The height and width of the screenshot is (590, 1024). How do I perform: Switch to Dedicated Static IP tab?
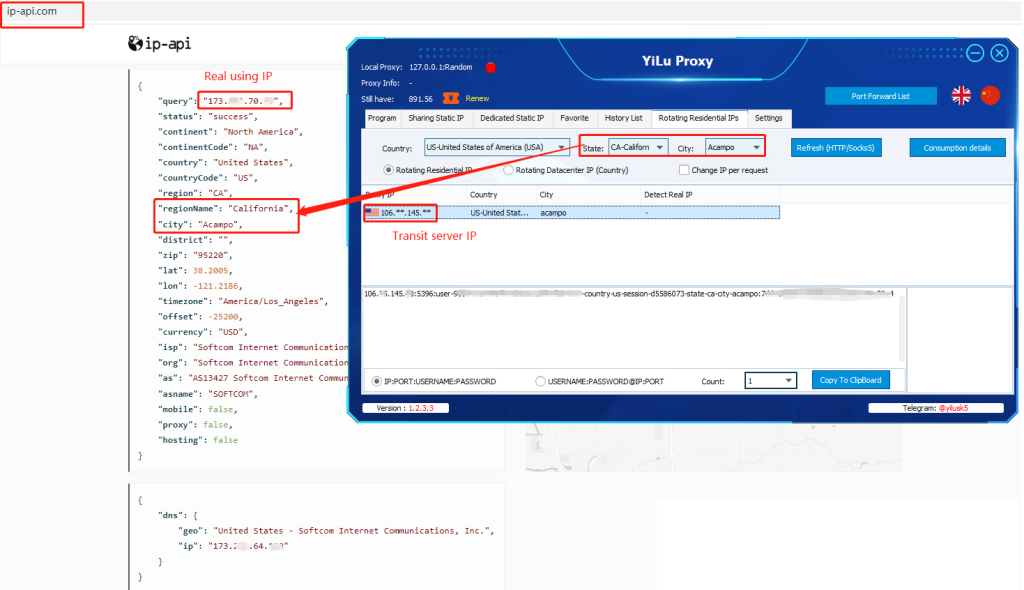(x=512, y=118)
